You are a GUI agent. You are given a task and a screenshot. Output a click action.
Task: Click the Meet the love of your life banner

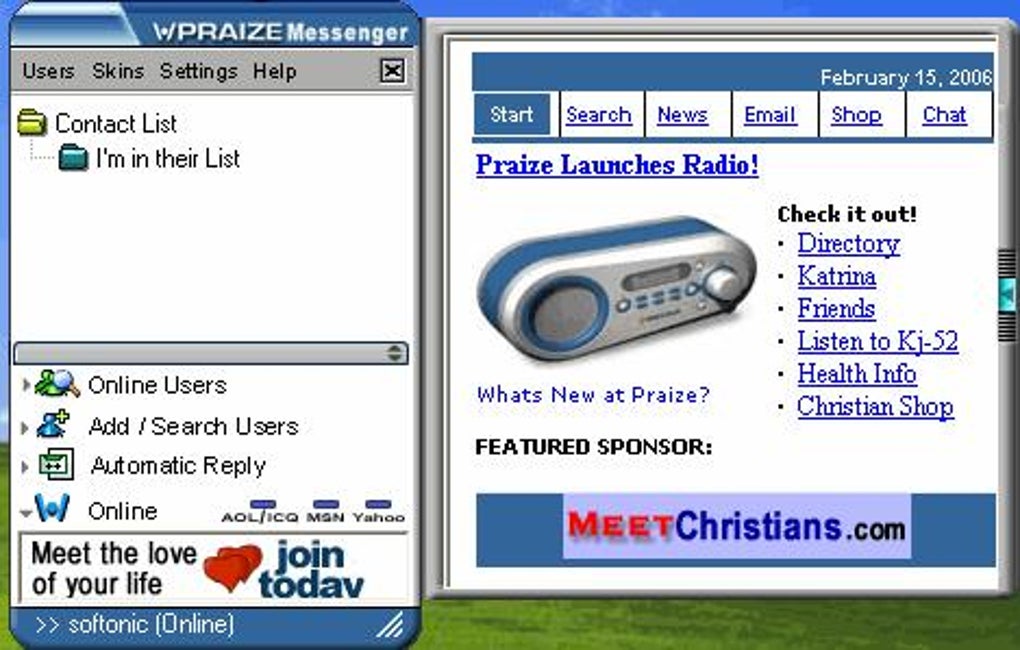click(x=213, y=569)
